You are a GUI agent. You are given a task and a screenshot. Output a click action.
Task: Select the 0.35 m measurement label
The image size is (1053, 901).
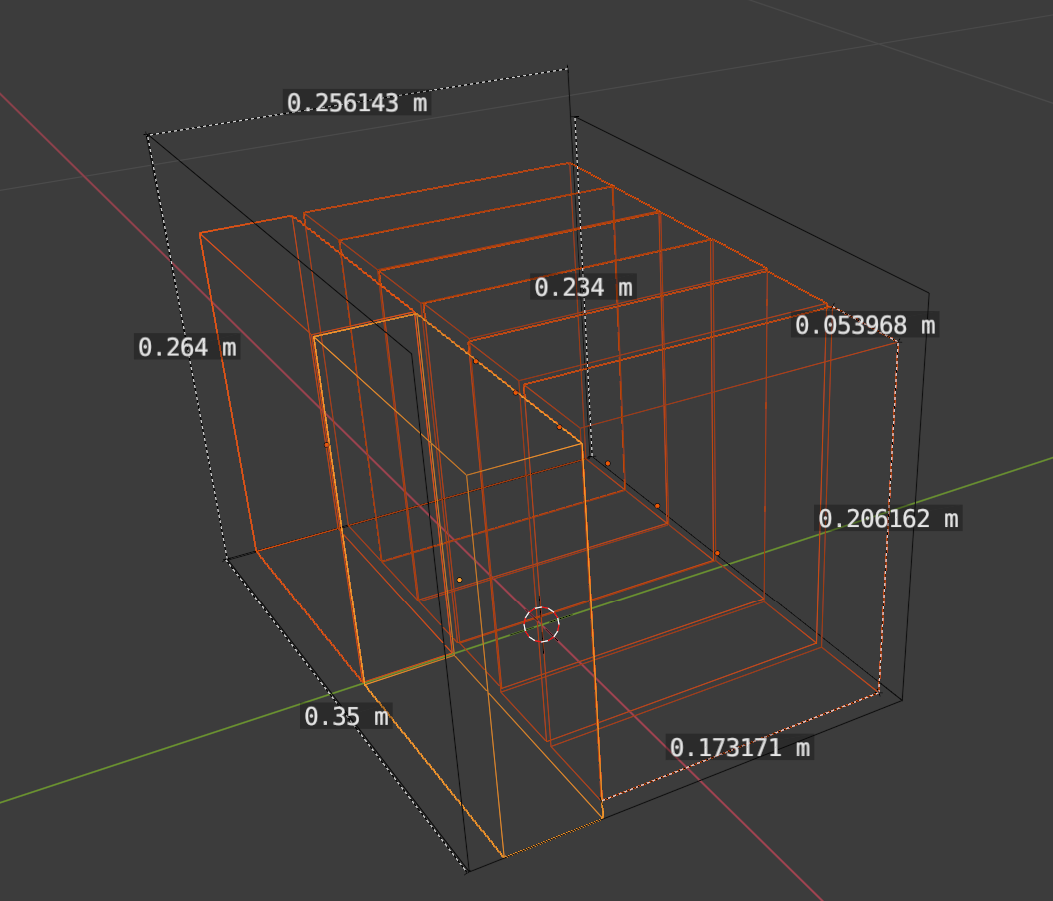(346, 717)
